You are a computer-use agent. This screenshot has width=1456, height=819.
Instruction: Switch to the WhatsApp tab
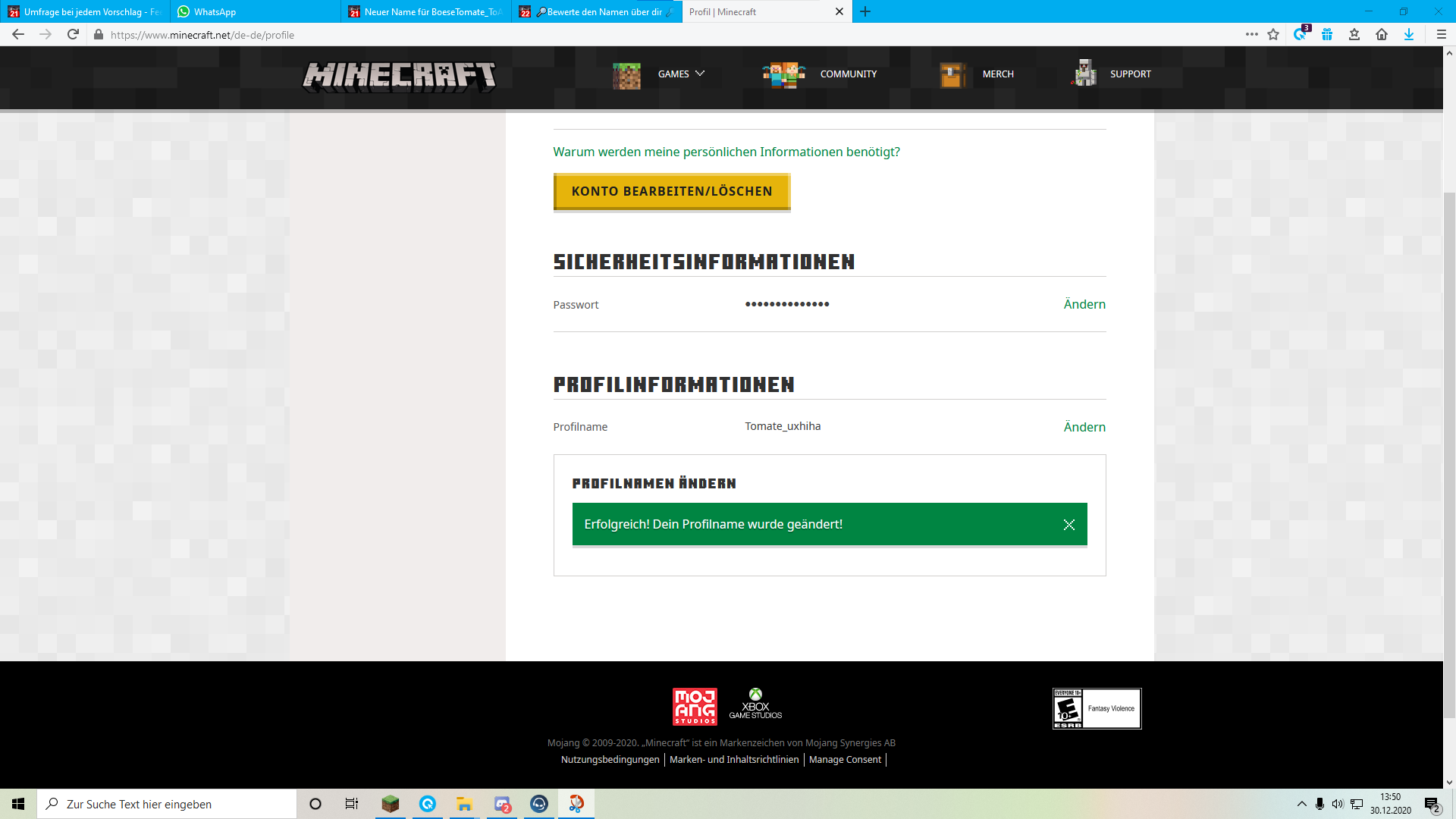[256, 11]
